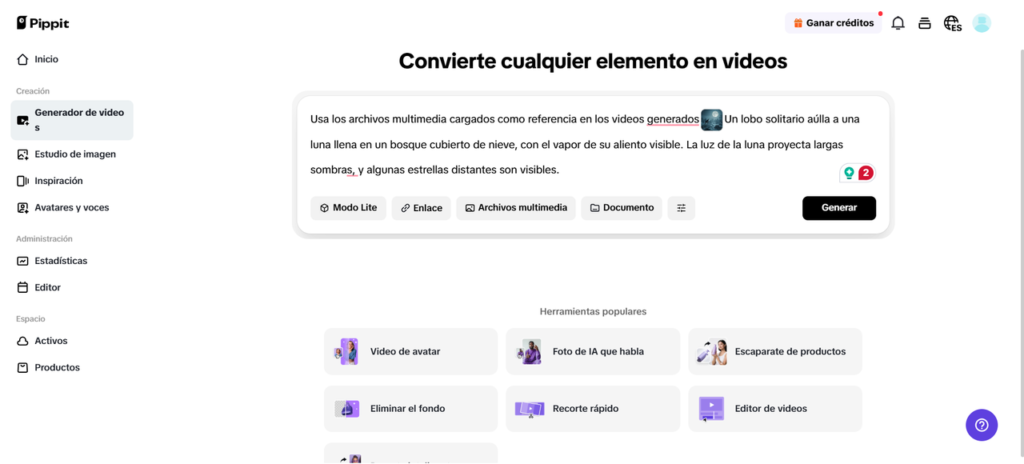Go to Inicio in sidebar
Image resolution: width=1024 pixels, height=464 pixels.
pos(46,59)
